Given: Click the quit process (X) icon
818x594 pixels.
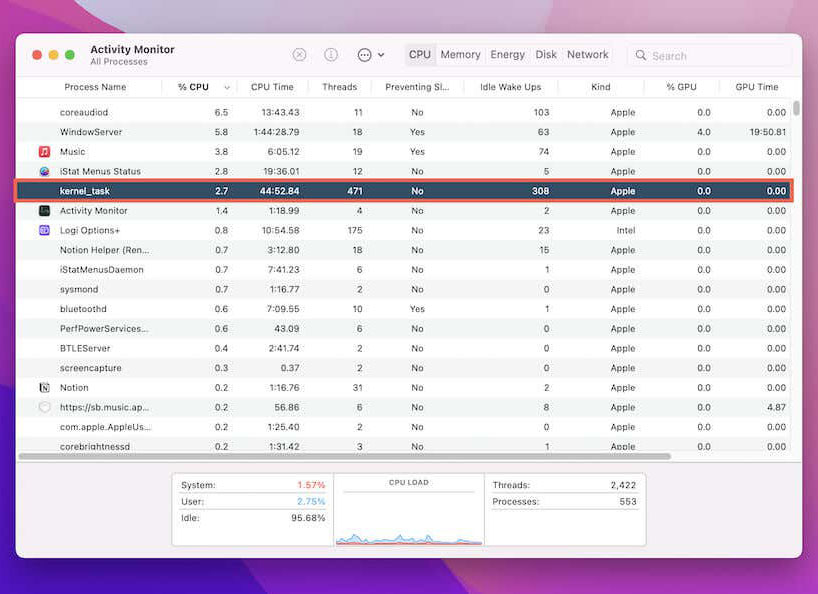Looking at the screenshot, I should [299, 54].
